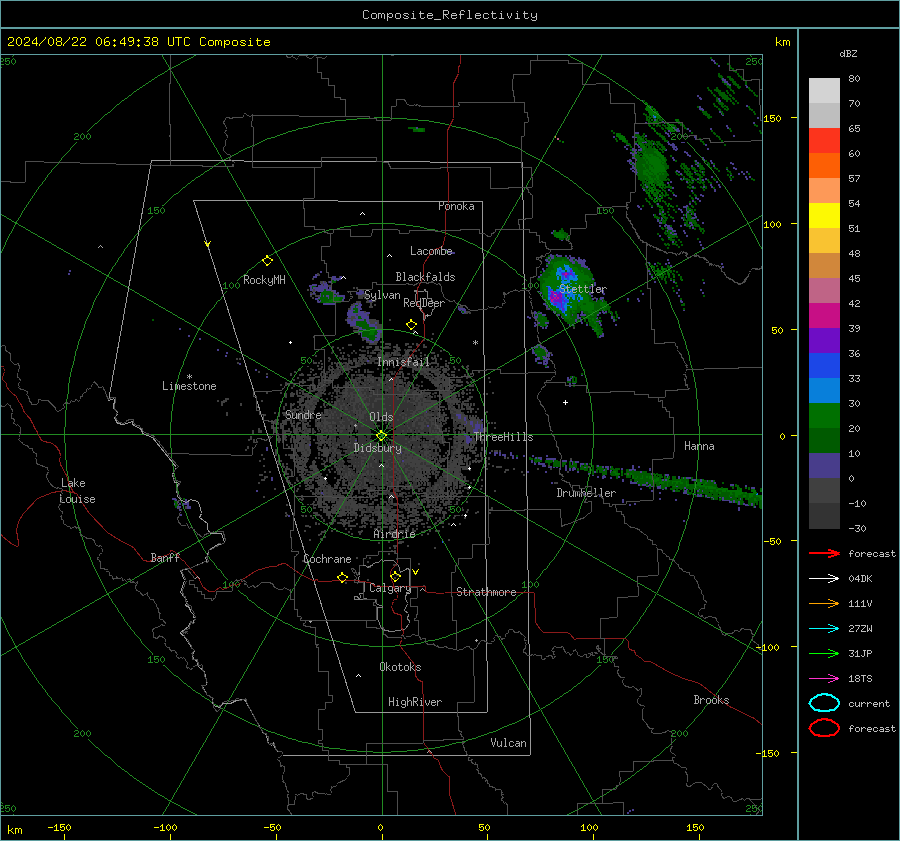Click the HighRiver town label
The image size is (900, 841).
[x=415, y=702]
